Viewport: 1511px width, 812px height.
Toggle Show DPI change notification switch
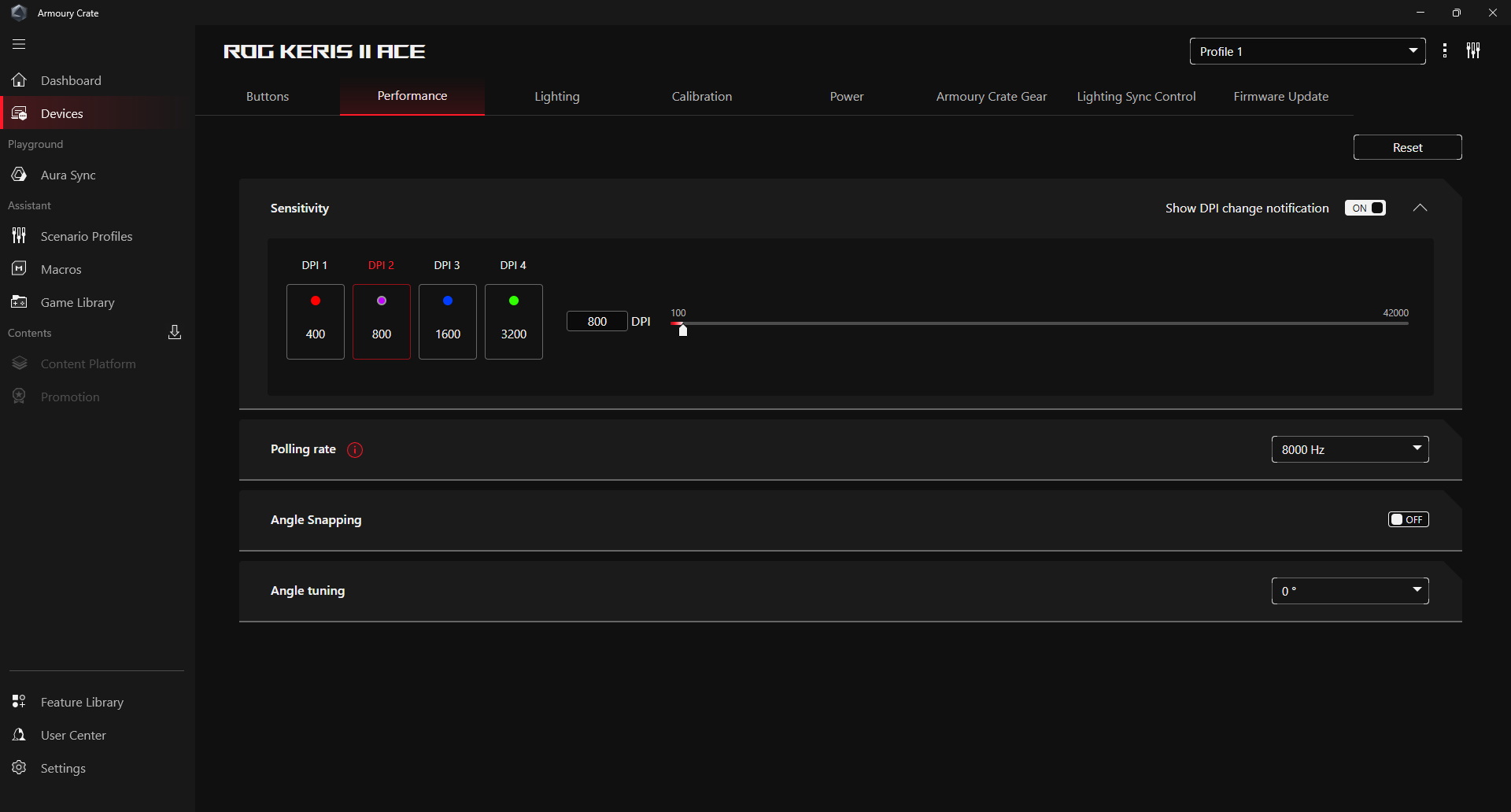(1365, 208)
